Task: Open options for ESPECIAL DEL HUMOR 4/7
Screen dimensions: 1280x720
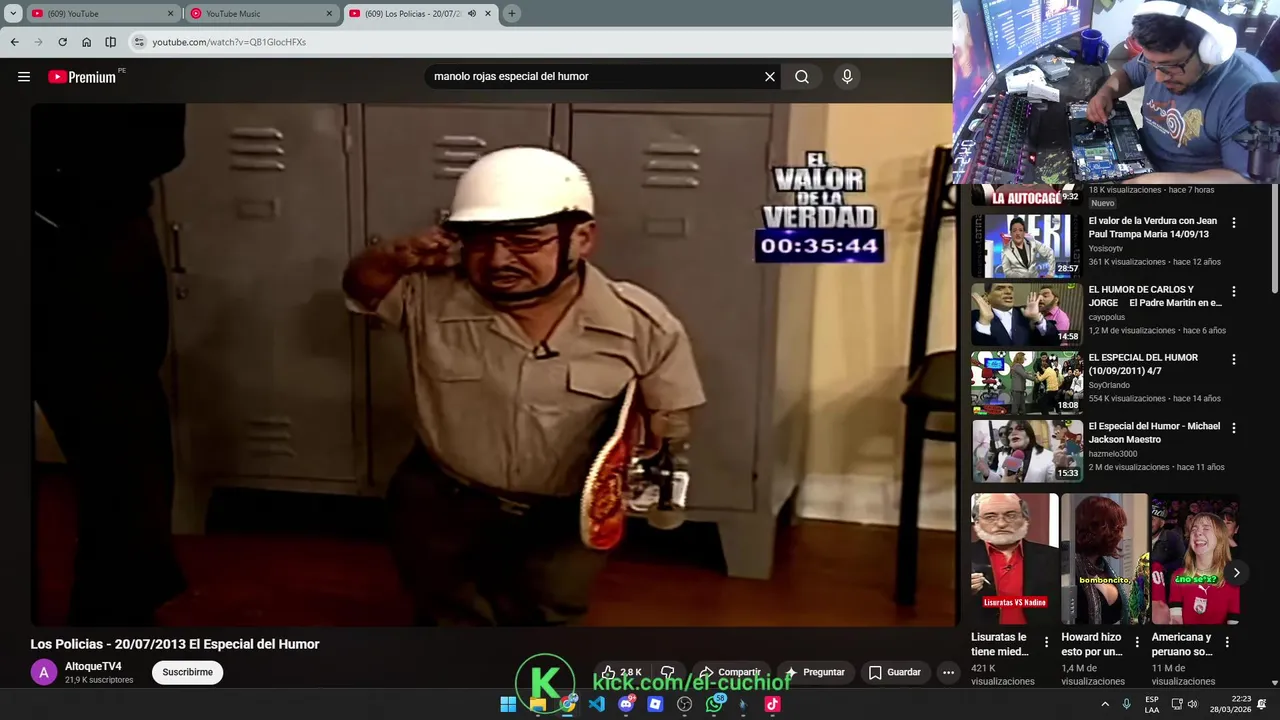Action: (x=1233, y=360)
